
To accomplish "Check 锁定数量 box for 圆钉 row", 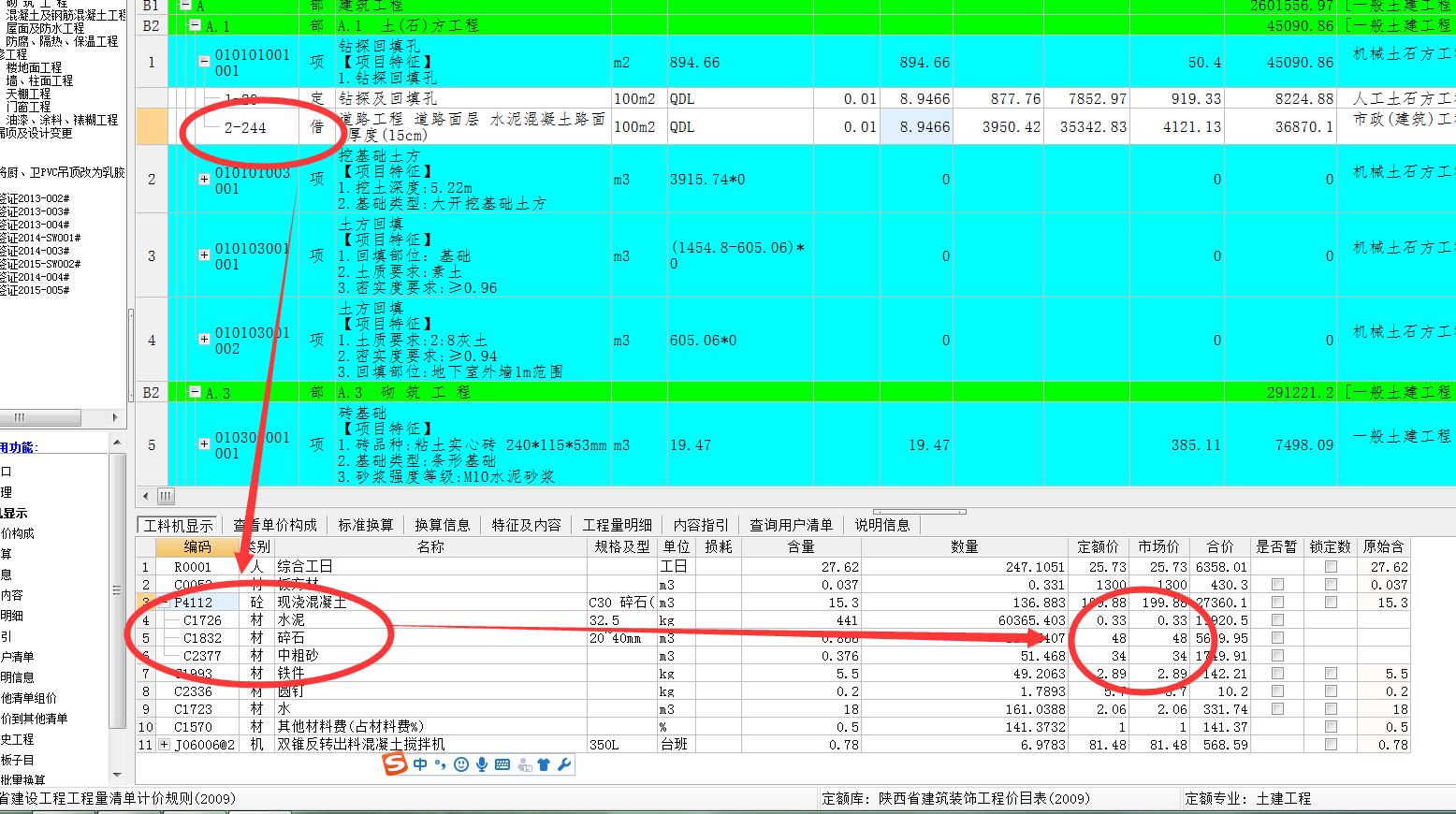I will tap(1331, 691).
